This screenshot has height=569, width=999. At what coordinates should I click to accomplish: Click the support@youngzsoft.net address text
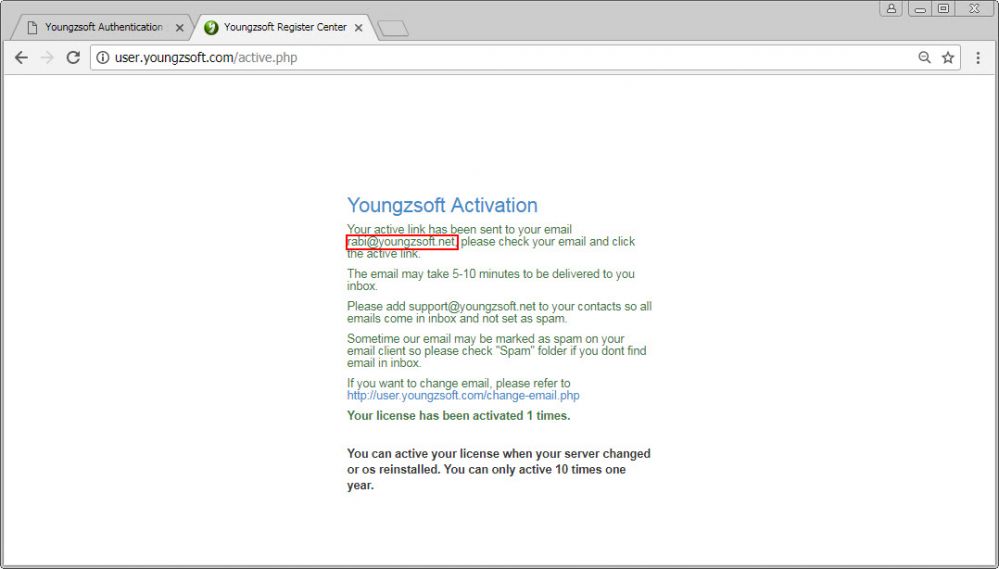click(472, 306)
